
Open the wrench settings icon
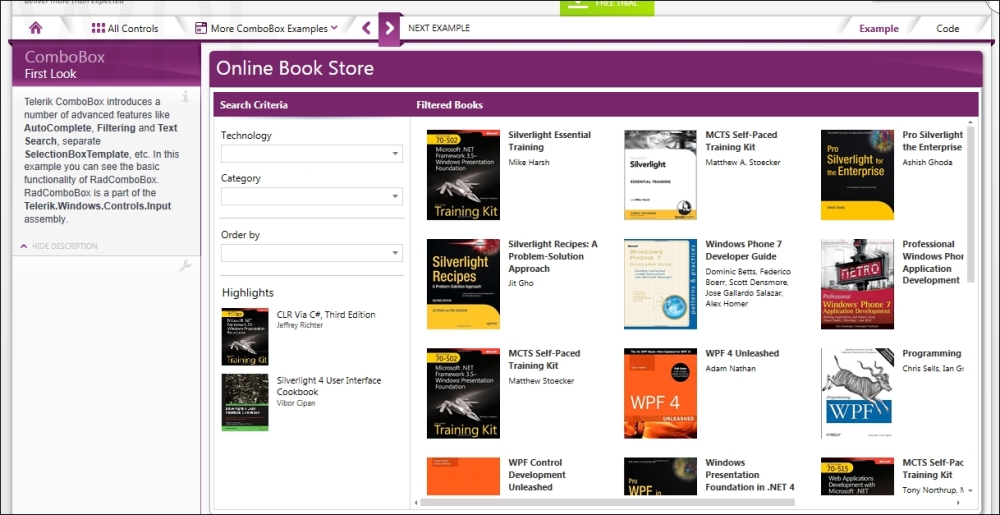click(x=185, y=266)
